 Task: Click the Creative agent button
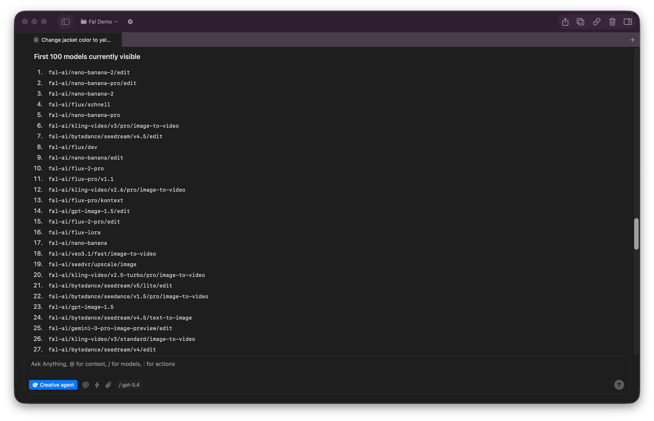click(x=53, y=385)
